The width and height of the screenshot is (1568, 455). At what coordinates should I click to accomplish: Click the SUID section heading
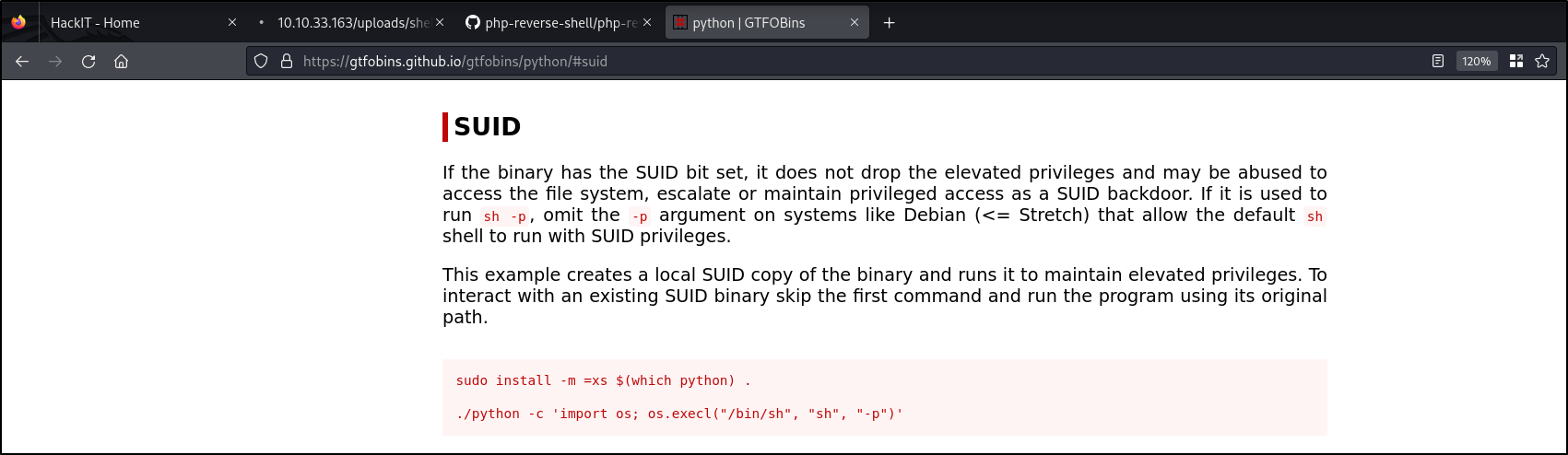tap(487, 127)
